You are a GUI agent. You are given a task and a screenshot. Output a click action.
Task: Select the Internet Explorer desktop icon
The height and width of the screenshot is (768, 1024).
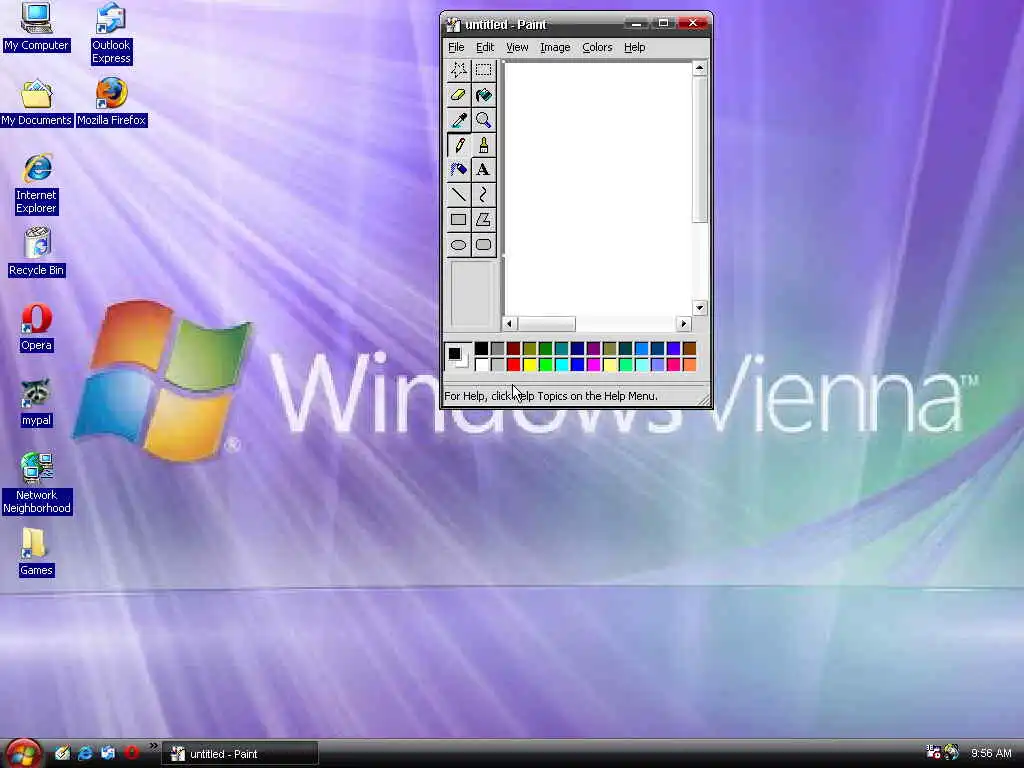click(37, 185)
